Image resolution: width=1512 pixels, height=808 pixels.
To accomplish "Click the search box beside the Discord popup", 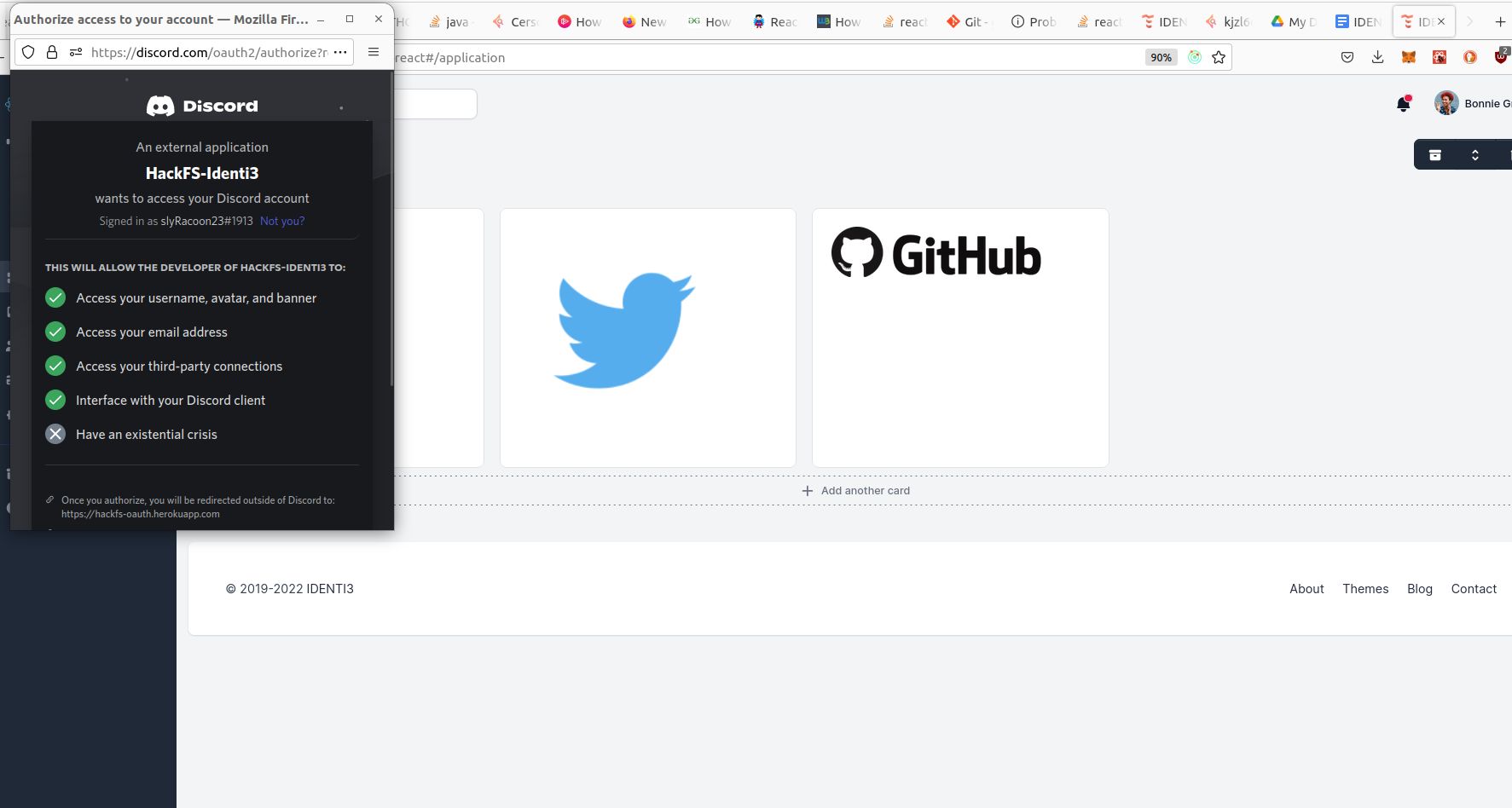I will [x=435, y=104].
